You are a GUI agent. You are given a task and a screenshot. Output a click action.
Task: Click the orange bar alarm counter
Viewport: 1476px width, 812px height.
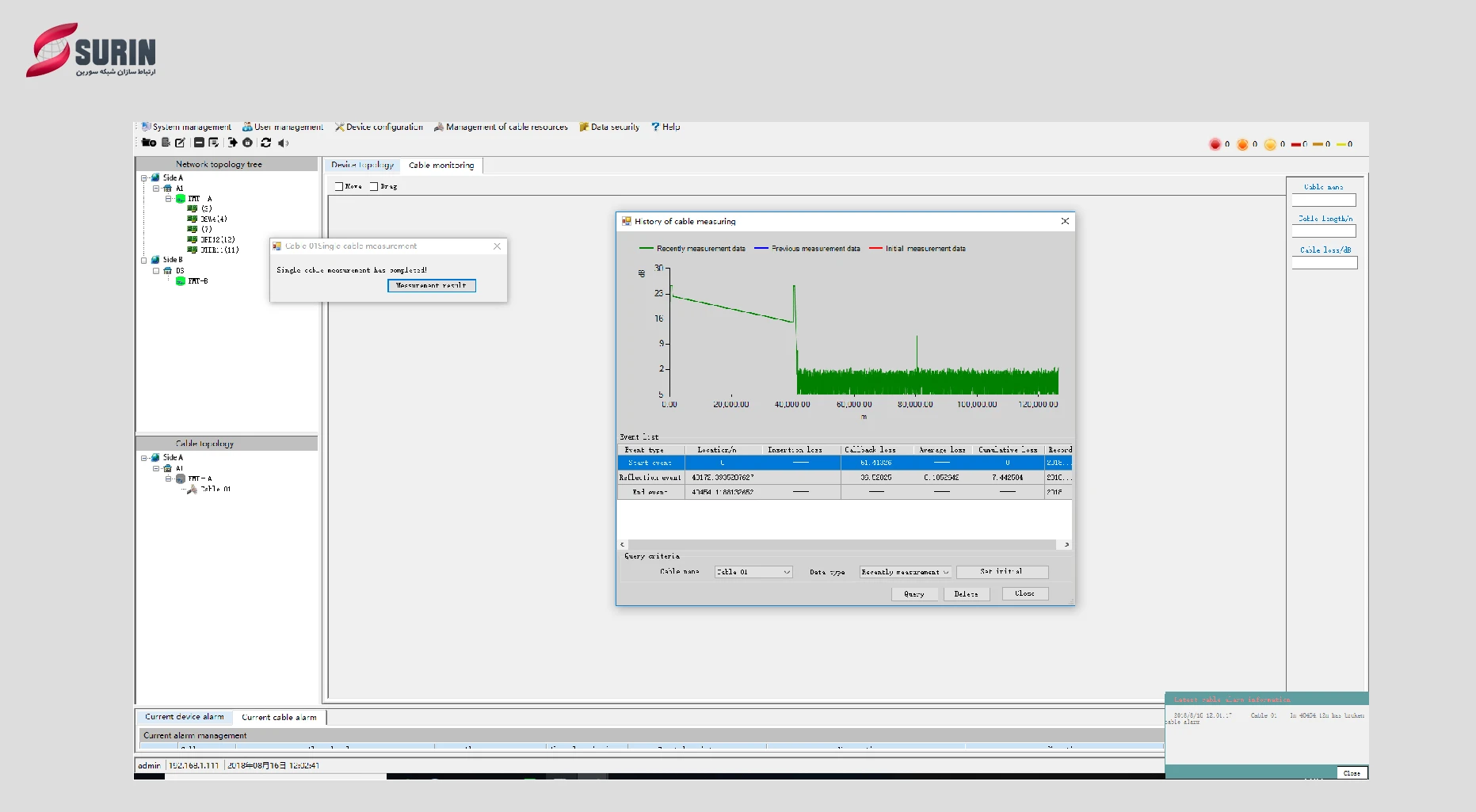pyautogui.click(x=1318, y=144)
